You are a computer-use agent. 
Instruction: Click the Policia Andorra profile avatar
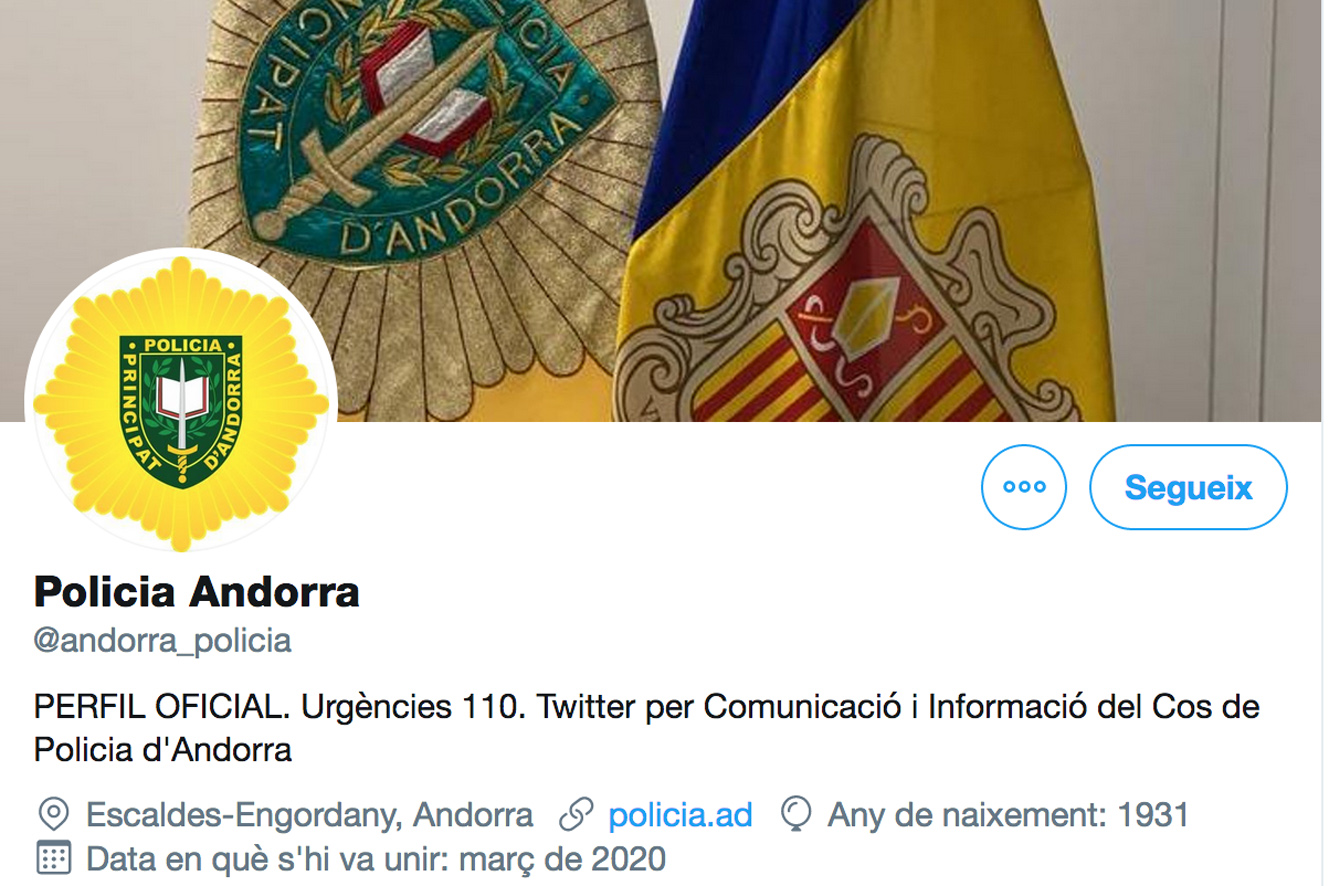pyautogui.click(x=181, y=404)
